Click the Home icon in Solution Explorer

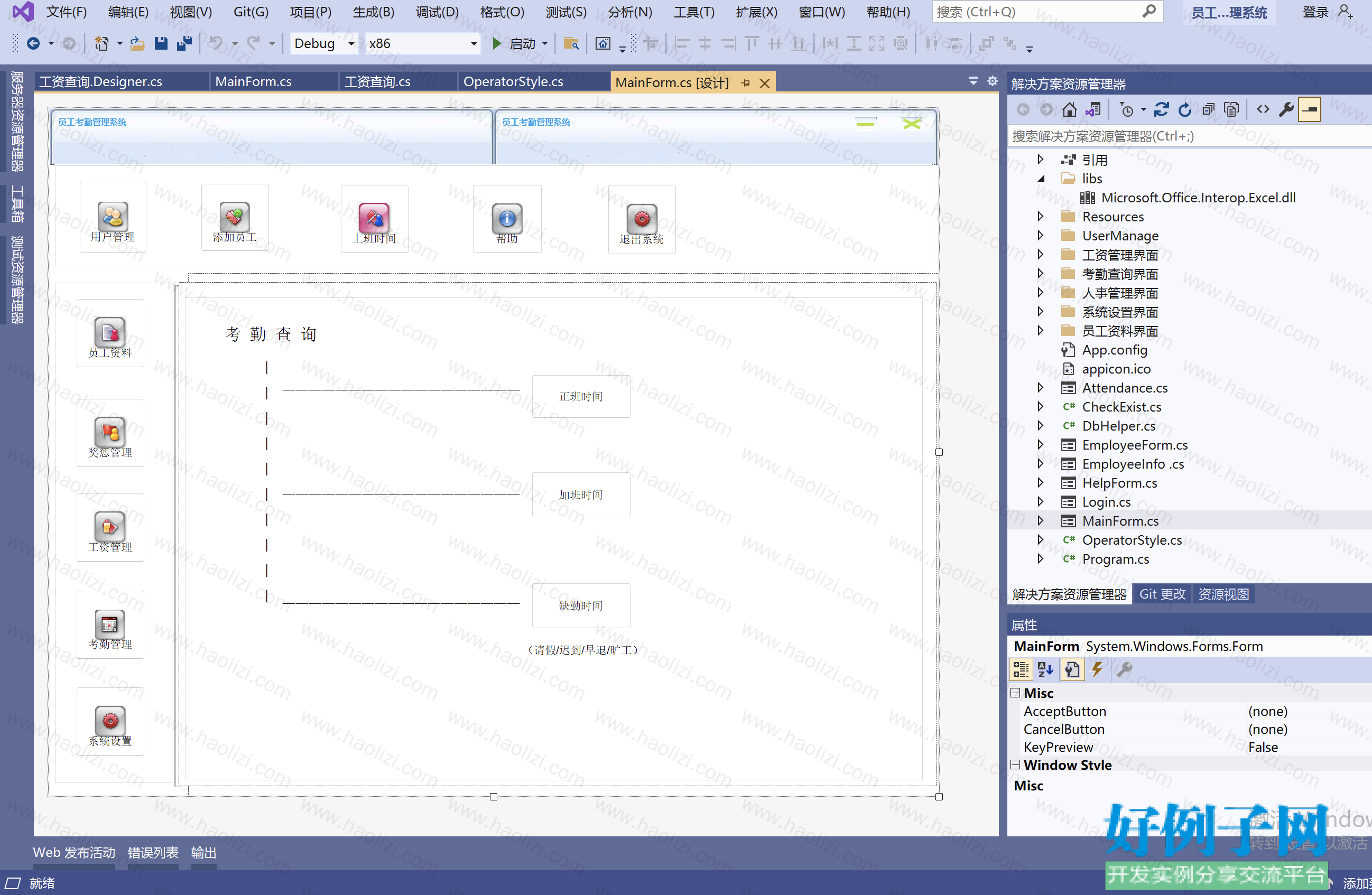pyautogui.click(x=1069, y=109)
